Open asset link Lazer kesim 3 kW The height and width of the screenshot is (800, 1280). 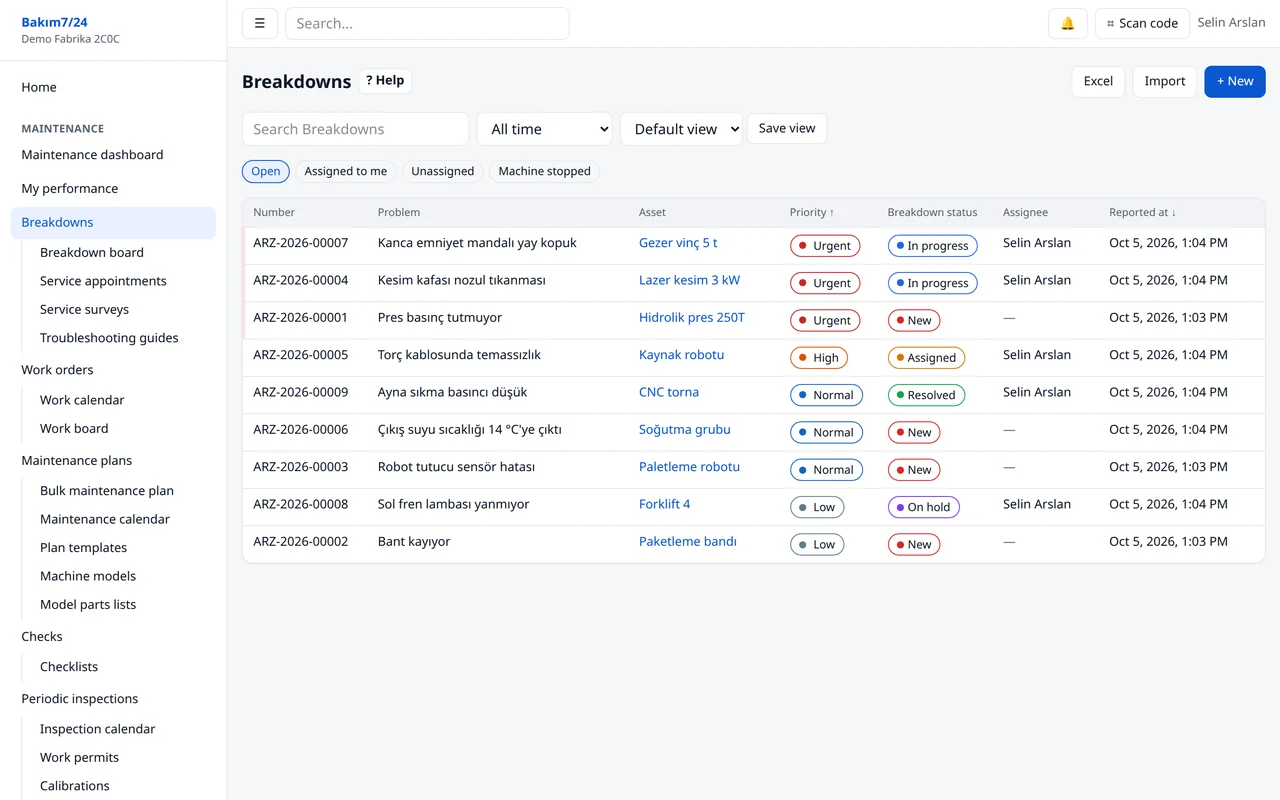click(x=690, y=280)
